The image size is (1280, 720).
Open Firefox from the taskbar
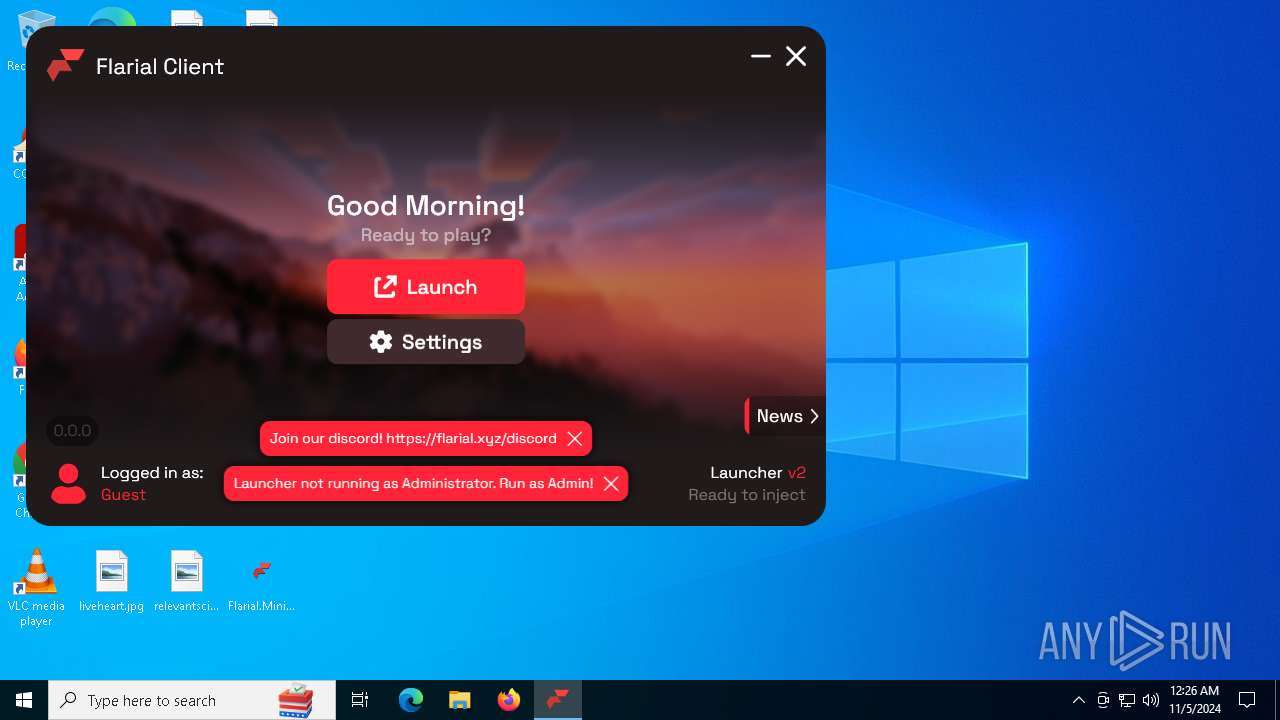point(508,700)
